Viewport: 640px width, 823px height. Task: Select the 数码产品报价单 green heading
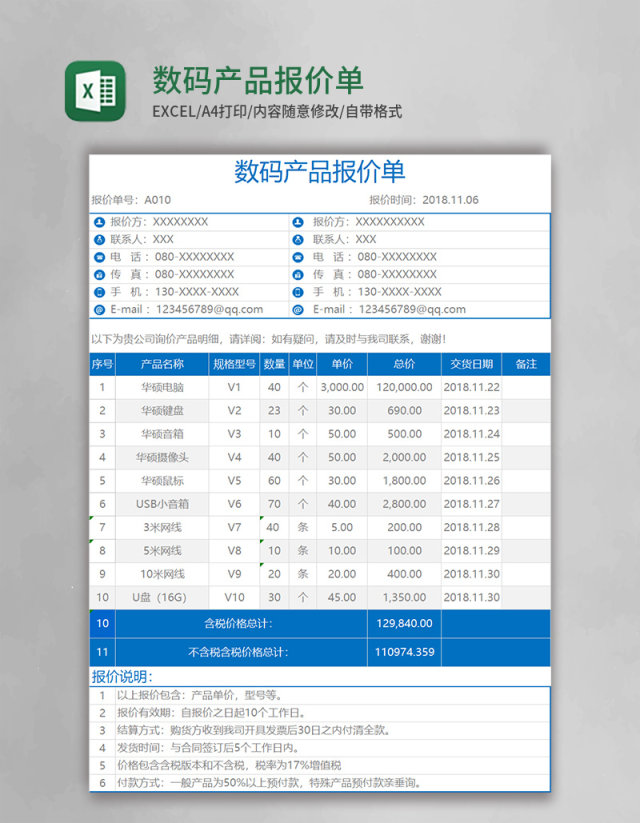point(258,80)
